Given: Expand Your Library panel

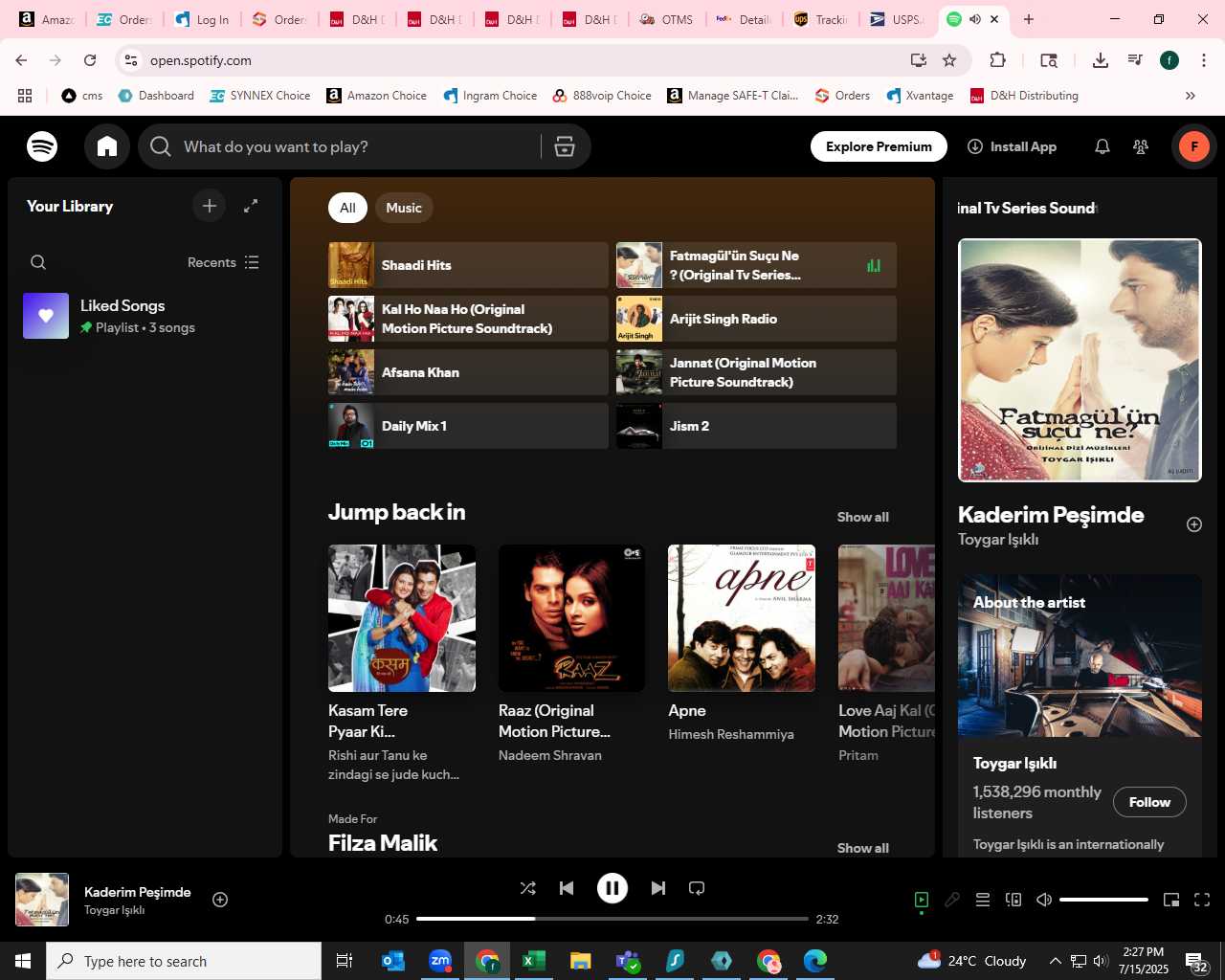Looking at the screenshot, I should click(x=251, y=206).
